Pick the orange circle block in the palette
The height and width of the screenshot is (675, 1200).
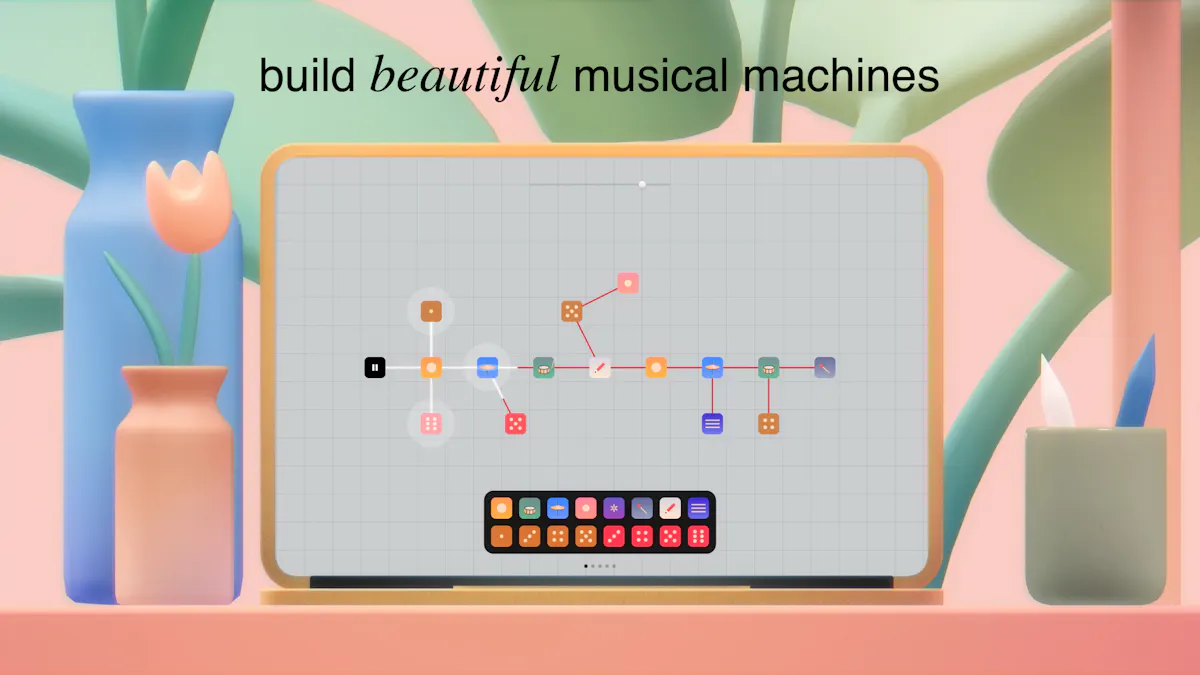click(x=502, y=509)
